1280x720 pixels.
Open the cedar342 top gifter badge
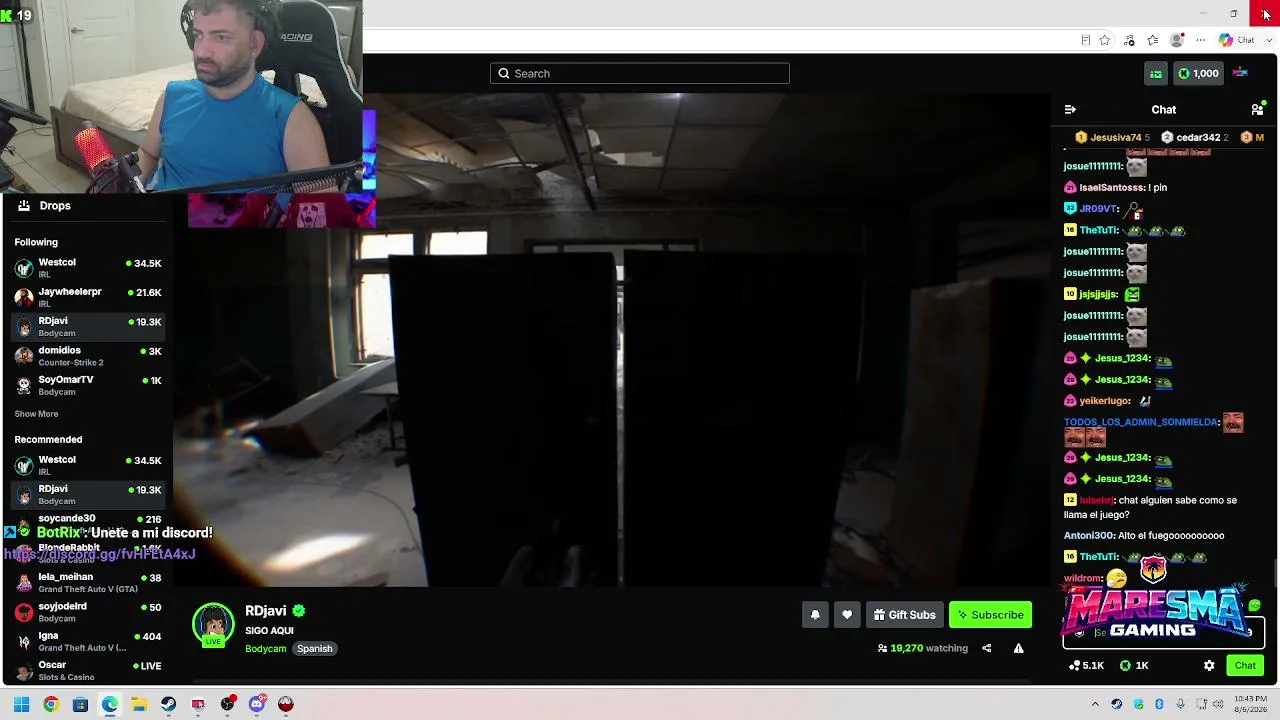point(1194,137)
